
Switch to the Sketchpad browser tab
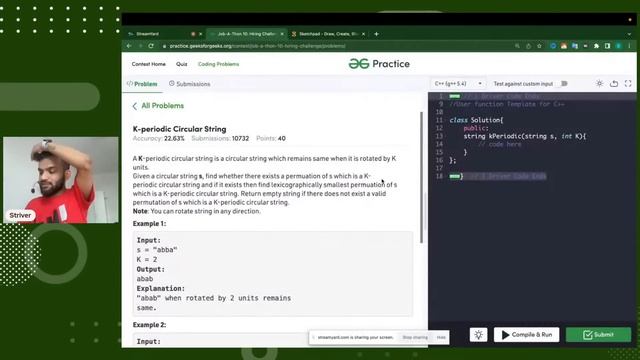(x=329, y=34)
